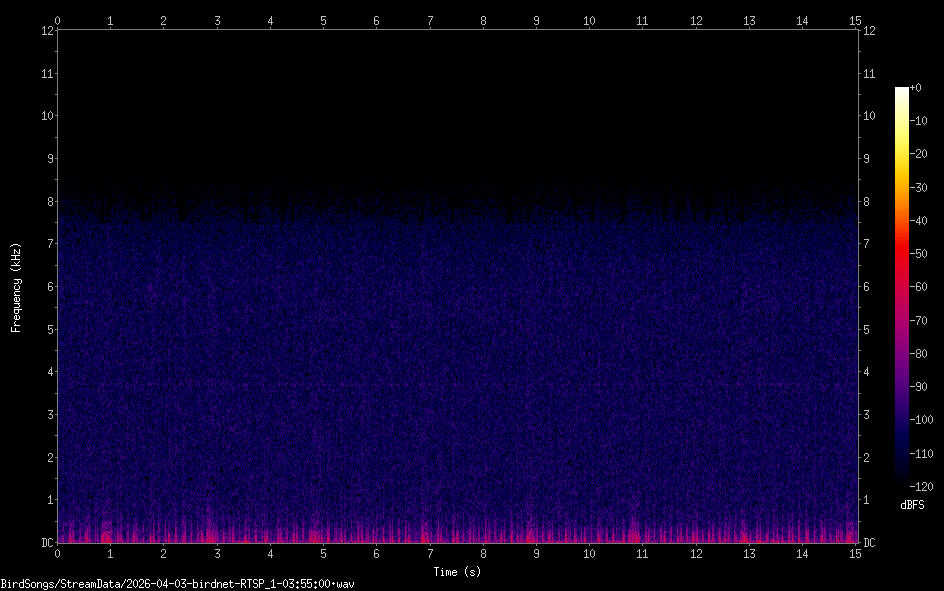Click the 0 second tick on bottom time axis
The image size is (944, 591).
58,553
